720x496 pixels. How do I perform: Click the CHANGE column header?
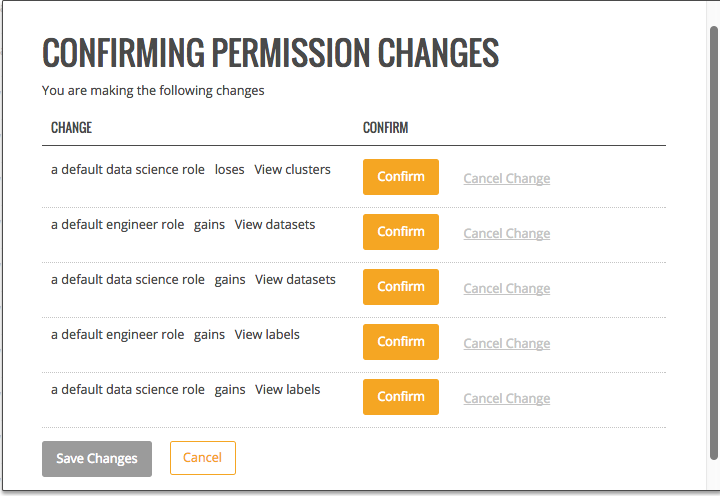click(71, 128)
